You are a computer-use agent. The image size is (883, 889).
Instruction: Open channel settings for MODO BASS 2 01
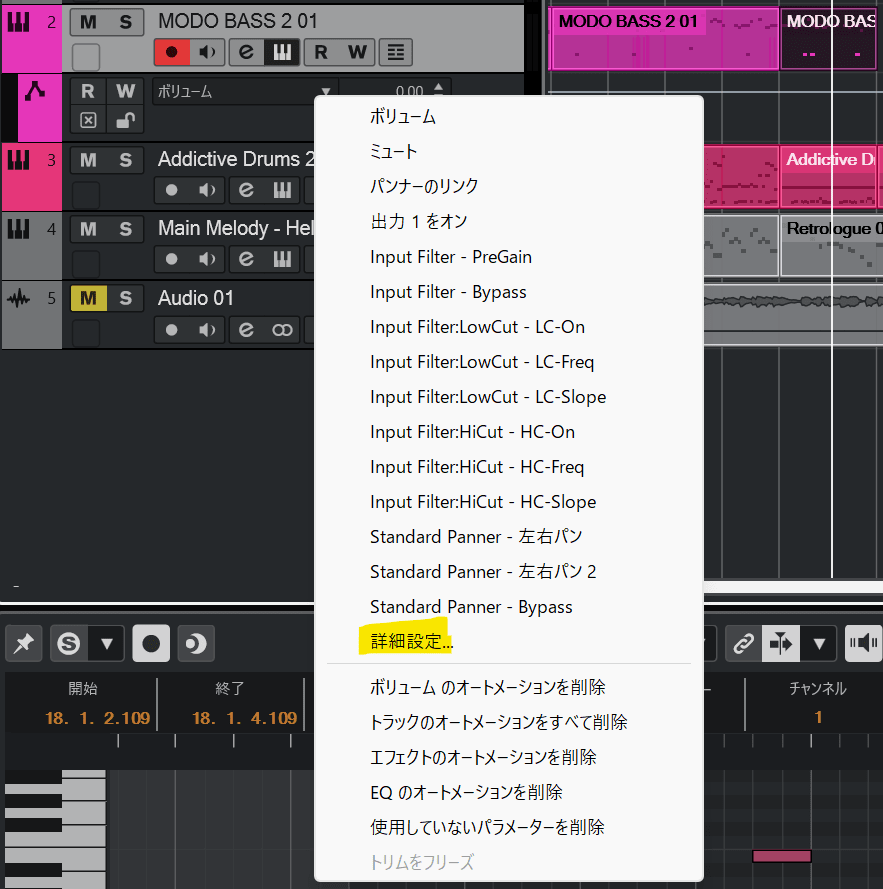246,52
